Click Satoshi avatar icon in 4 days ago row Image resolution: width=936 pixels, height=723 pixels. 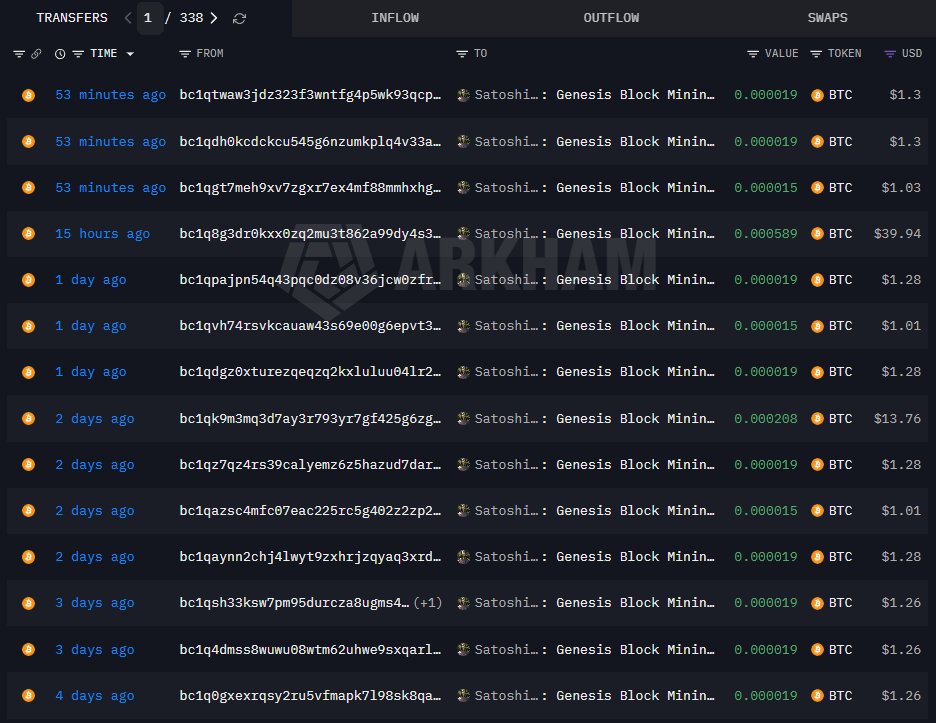click(463, 696)
